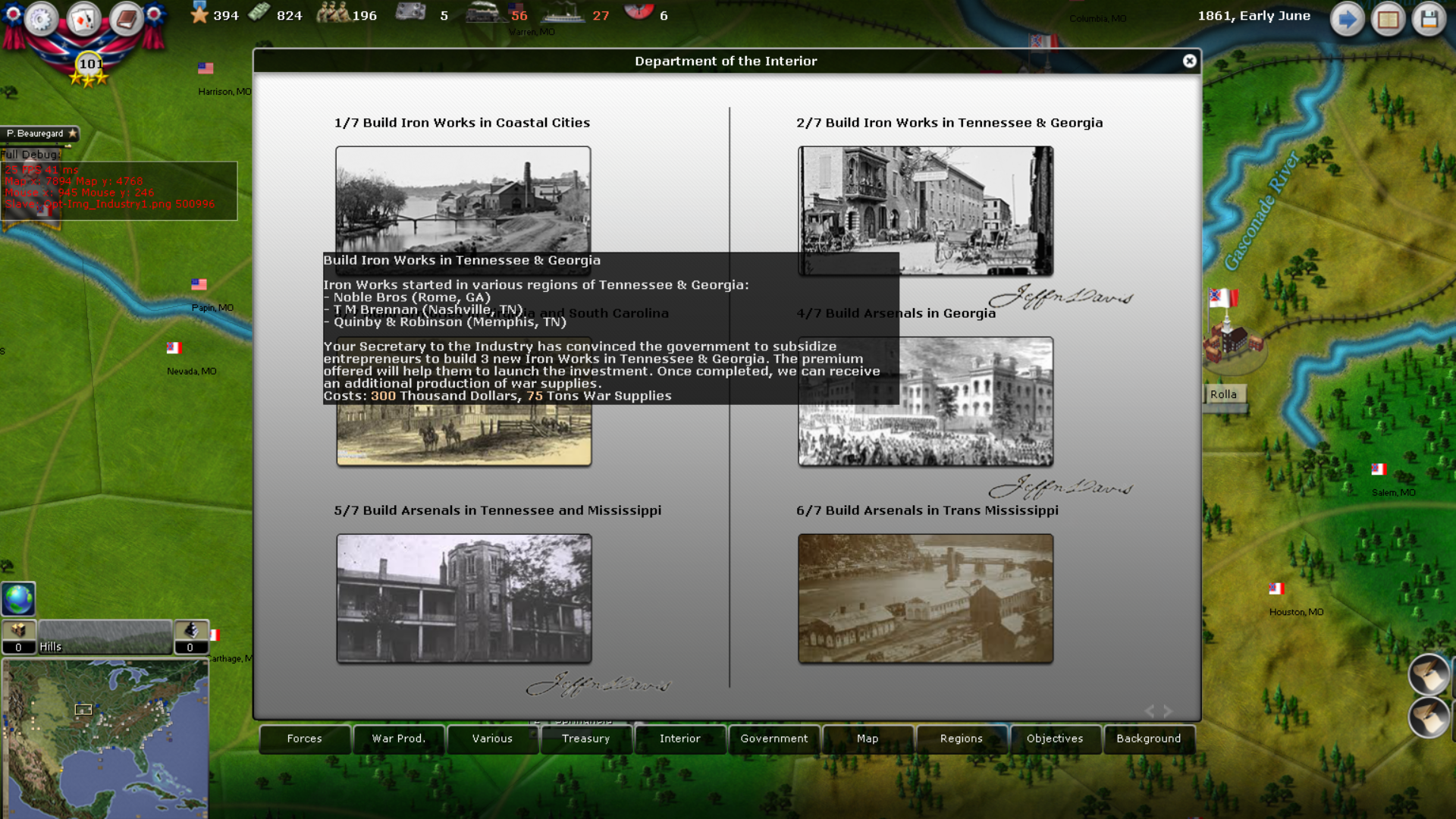Screen dimensions: 1456x819
Task: Click the Rolla city name label
Action: point(1223,394)
